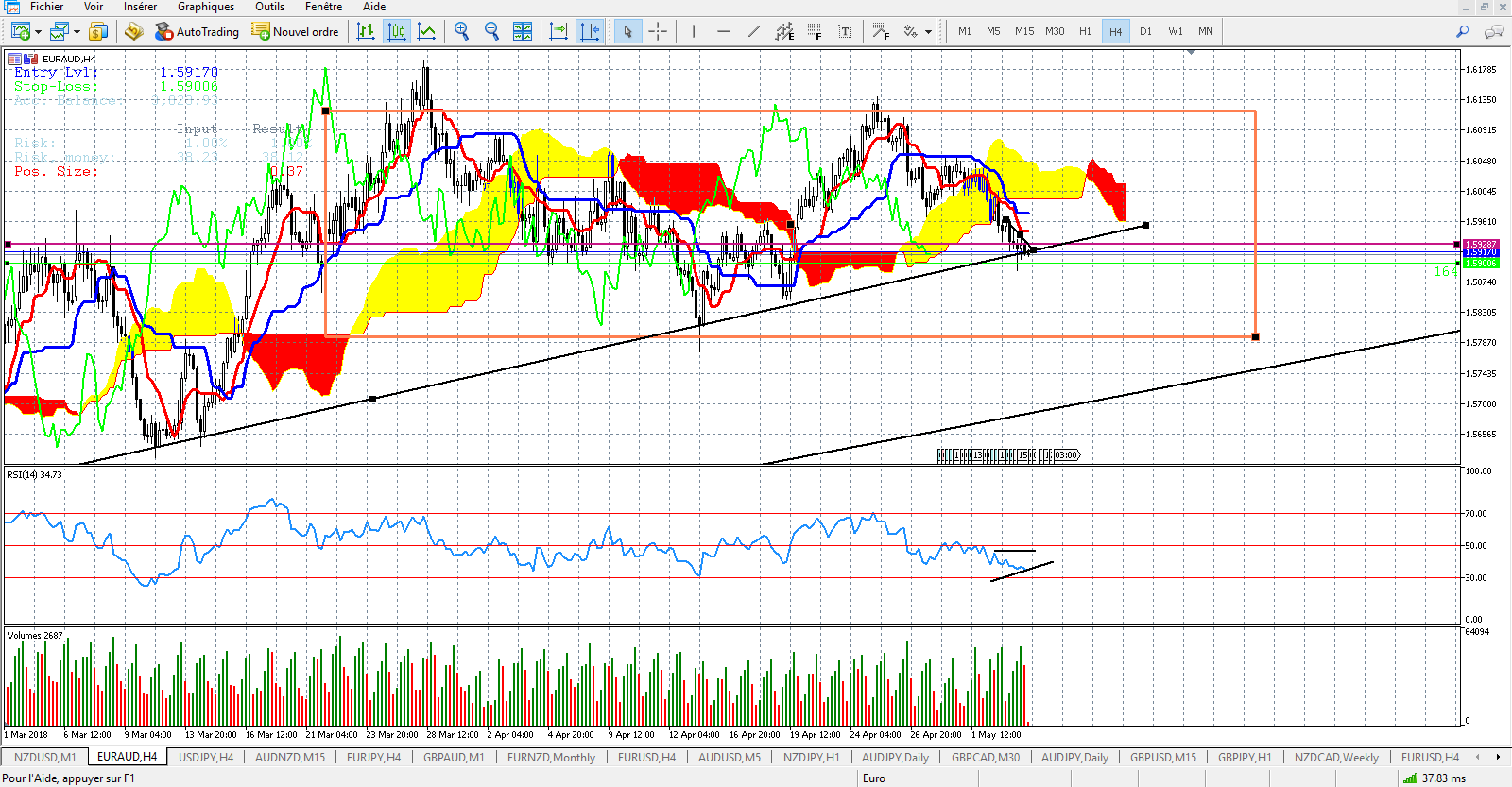Open the search magnifier icon
The width and height of the screenshot is (1512, 787).
click(1462, 31)
